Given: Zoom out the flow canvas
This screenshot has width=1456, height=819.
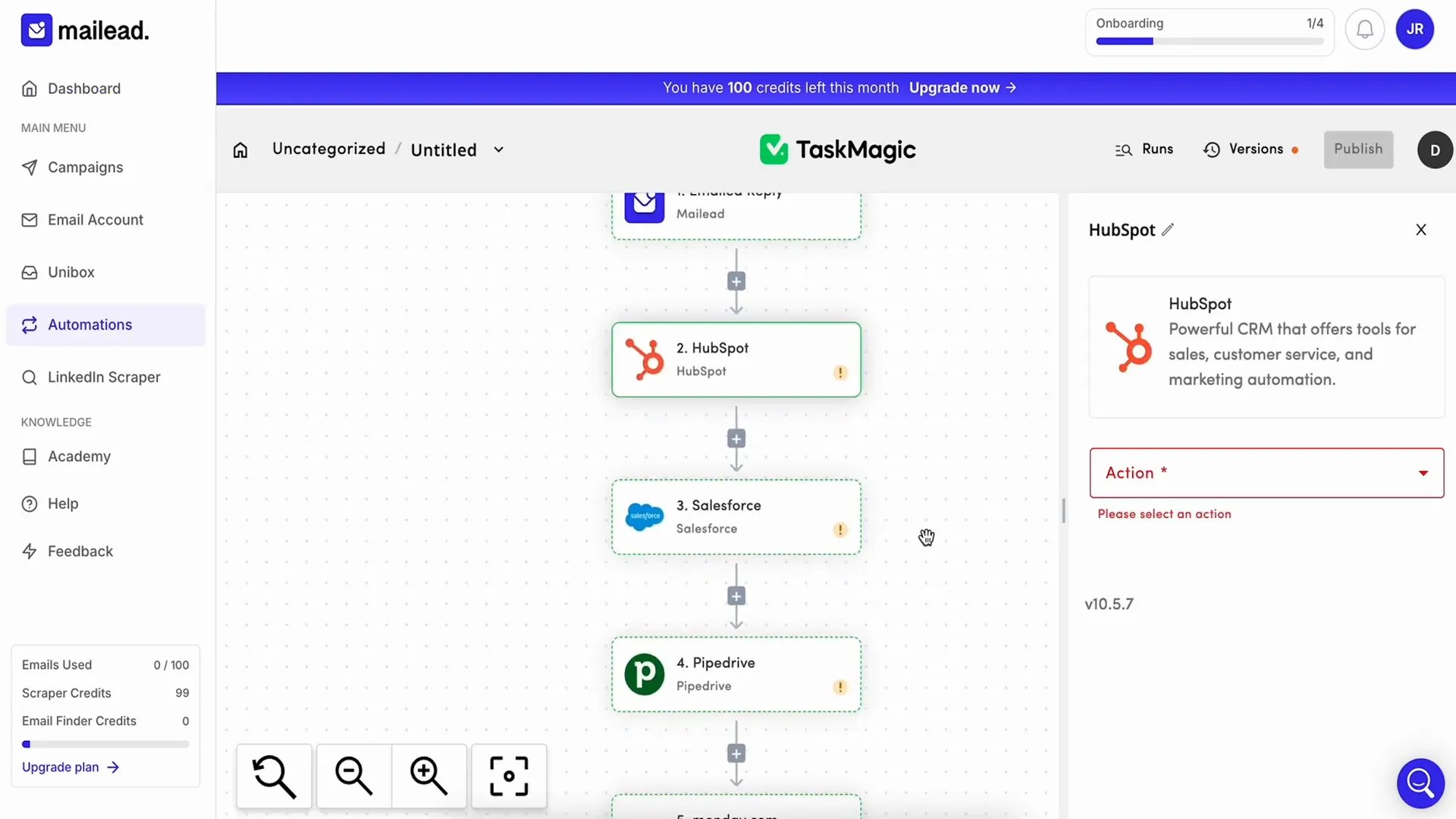Looking at the screenshot, I should pos(353,777).
